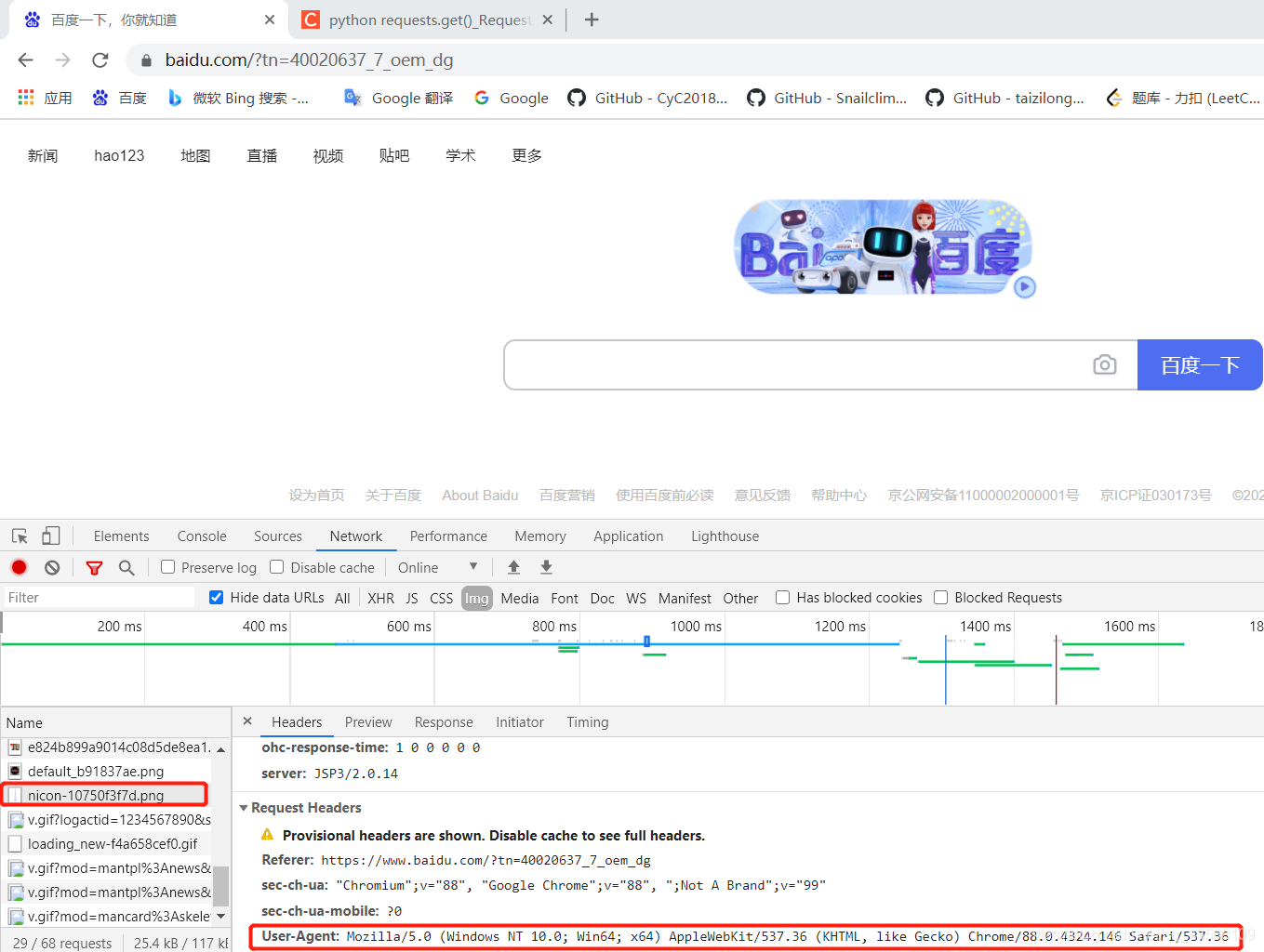Viewport: 1264px width, 952px height.
Task: Export HAR file with the download arrow icon
Action: click(x=547, y=567)
